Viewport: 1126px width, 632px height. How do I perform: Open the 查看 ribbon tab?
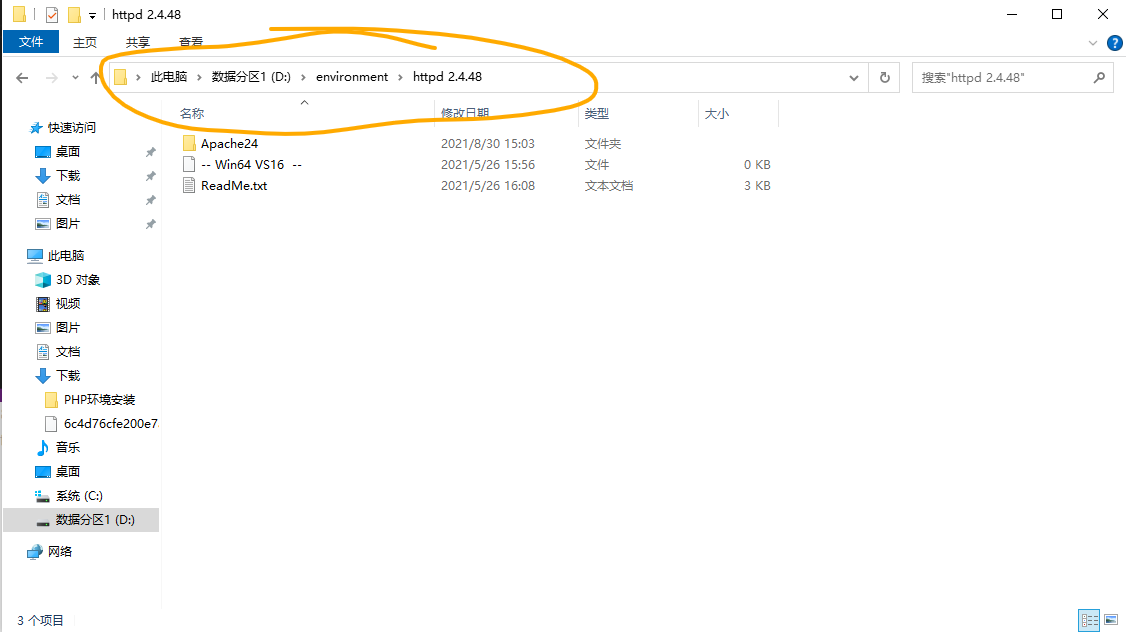click(x=190, y=42)
